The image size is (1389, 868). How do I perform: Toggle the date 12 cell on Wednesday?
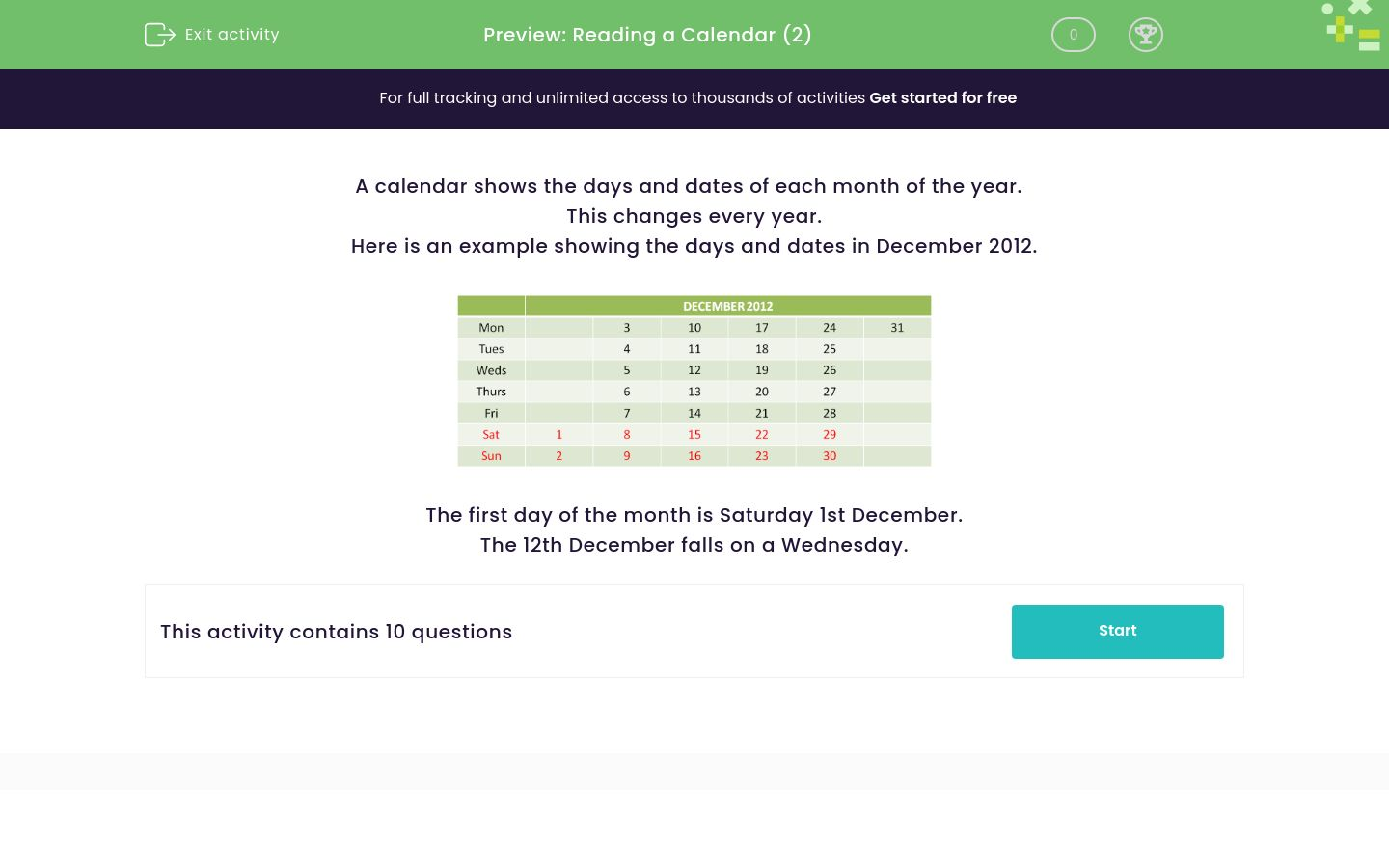pyautogui.click(x=694, y=370)
